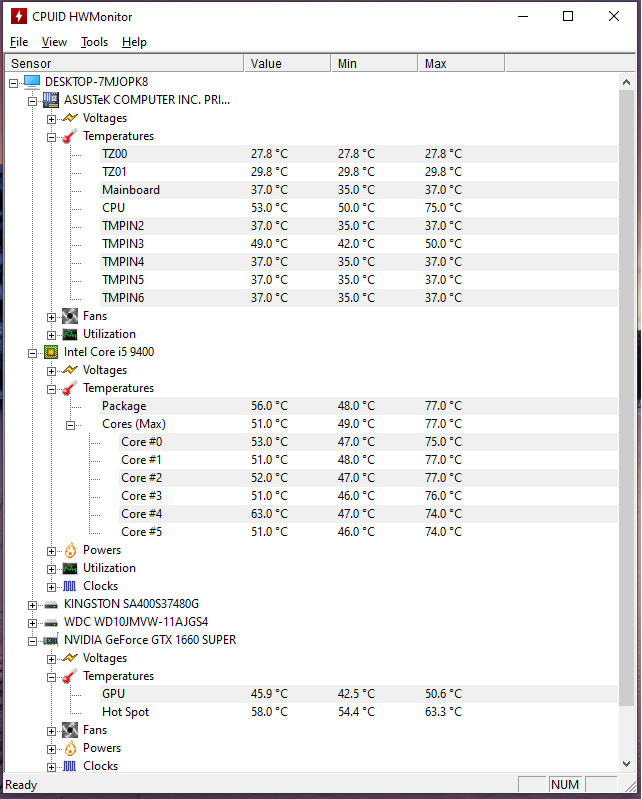Click the motherboard Temperatures thermometer icon
642x799 pixels.
pos(70,136)
